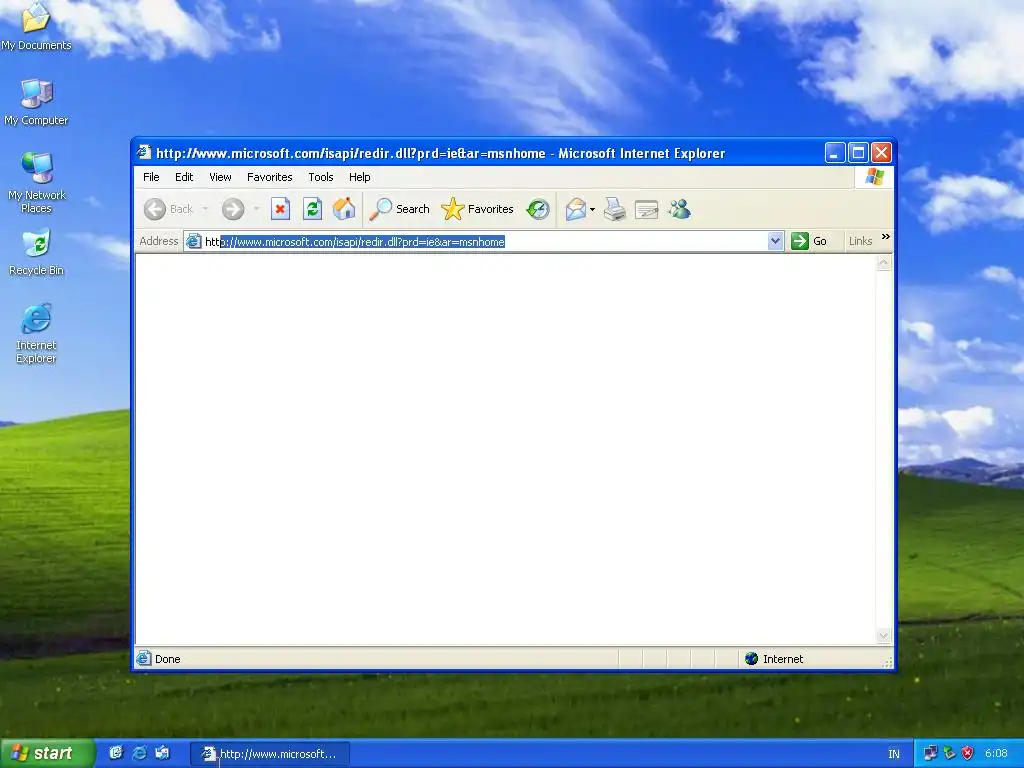Expand the Links toolbar chevron
Viewport: 1024px width, 768px height.
point(886,236)
